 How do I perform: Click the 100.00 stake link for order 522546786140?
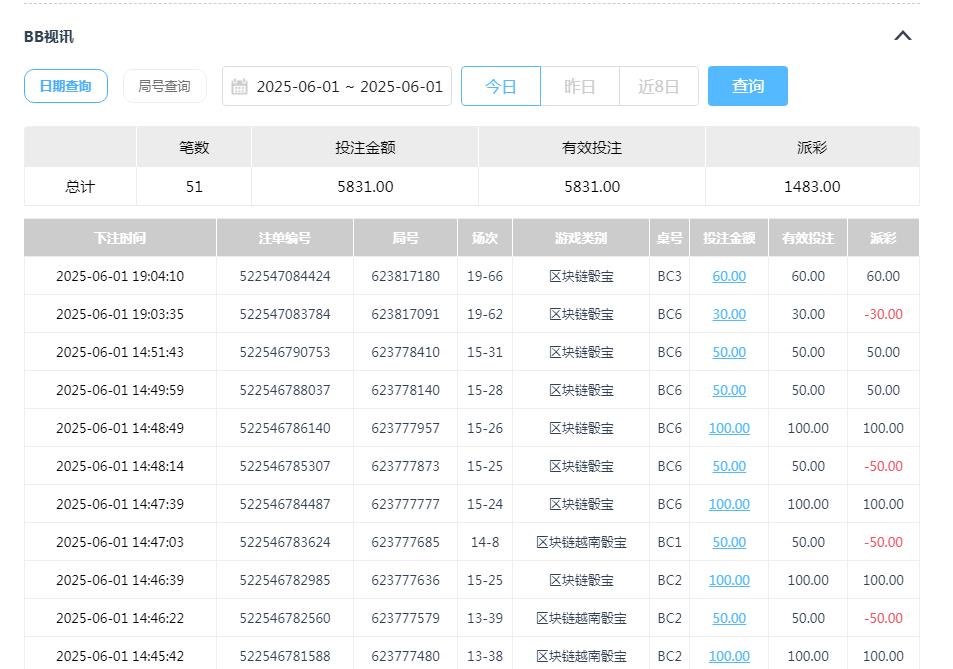coord(728,428)
